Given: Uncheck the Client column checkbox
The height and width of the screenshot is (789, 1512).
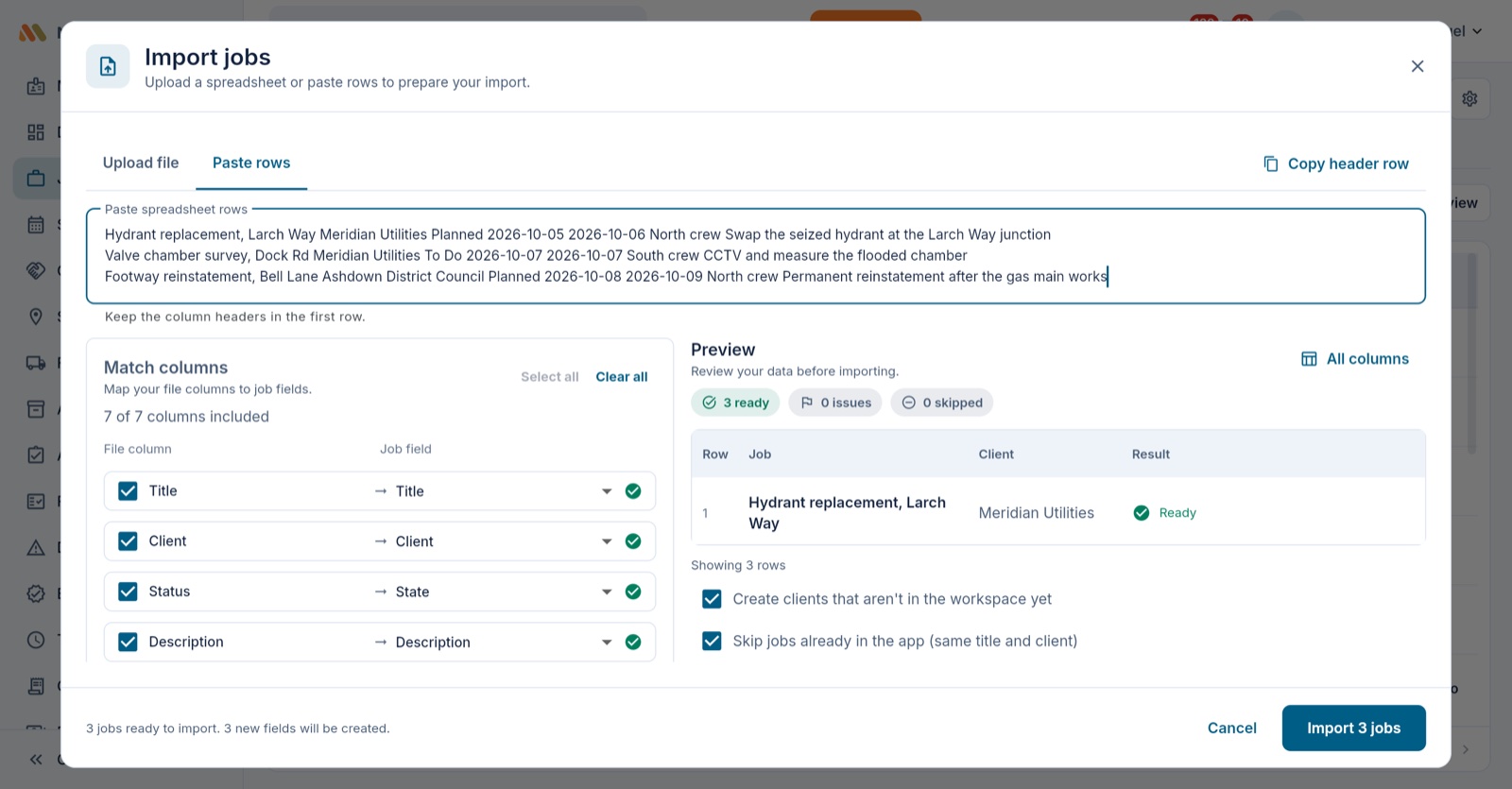Looking at the screenshot, I should coord(128,540).
